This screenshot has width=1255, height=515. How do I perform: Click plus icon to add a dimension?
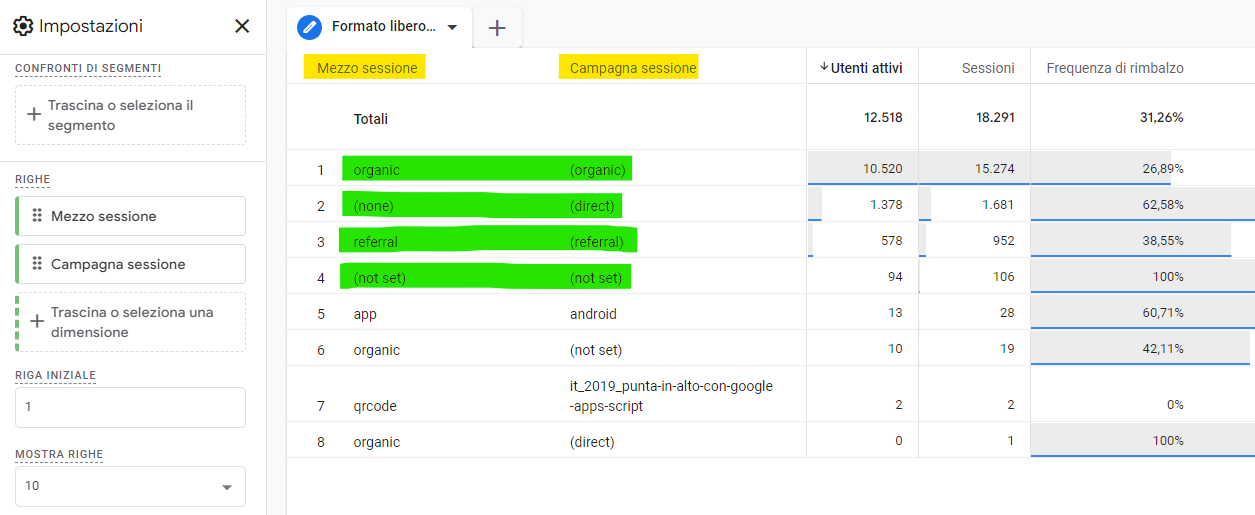pyautogui.click(x=37, y=322)
